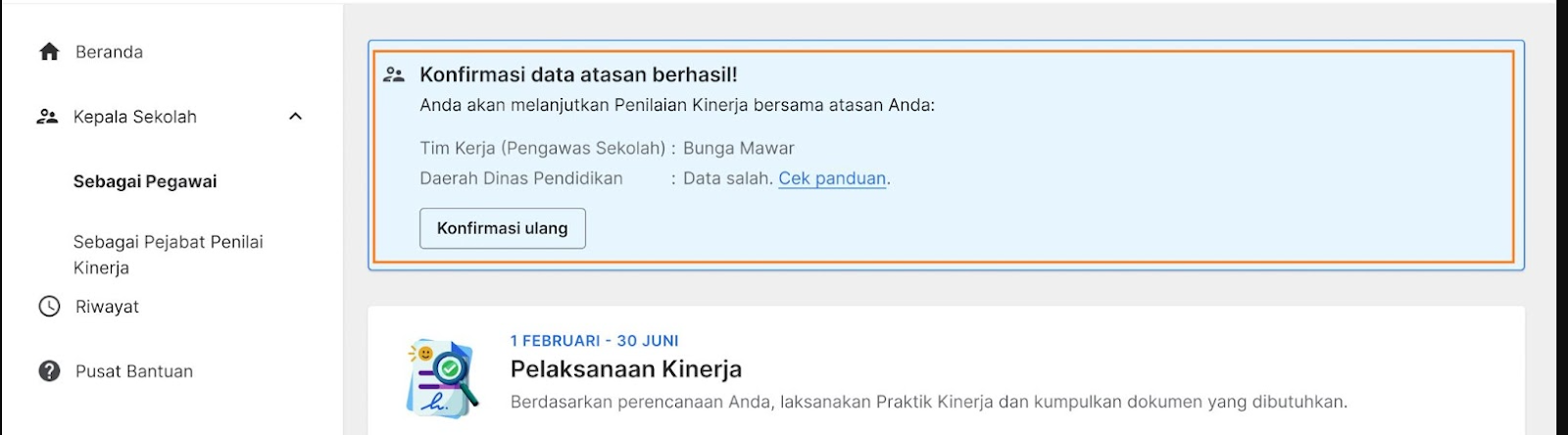The width and height of the screenshot is (1568, 435).
Task: Click the Riwayat clock icon
Action: tap(49, 307)
